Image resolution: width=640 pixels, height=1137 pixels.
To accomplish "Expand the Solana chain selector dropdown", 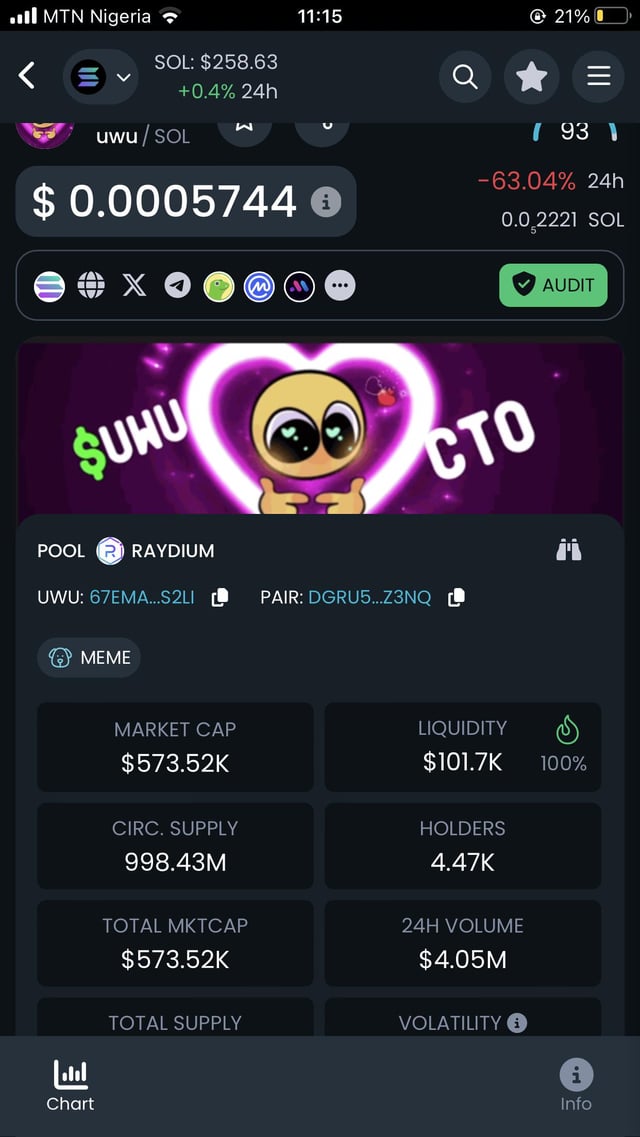I will click(101, 77).
